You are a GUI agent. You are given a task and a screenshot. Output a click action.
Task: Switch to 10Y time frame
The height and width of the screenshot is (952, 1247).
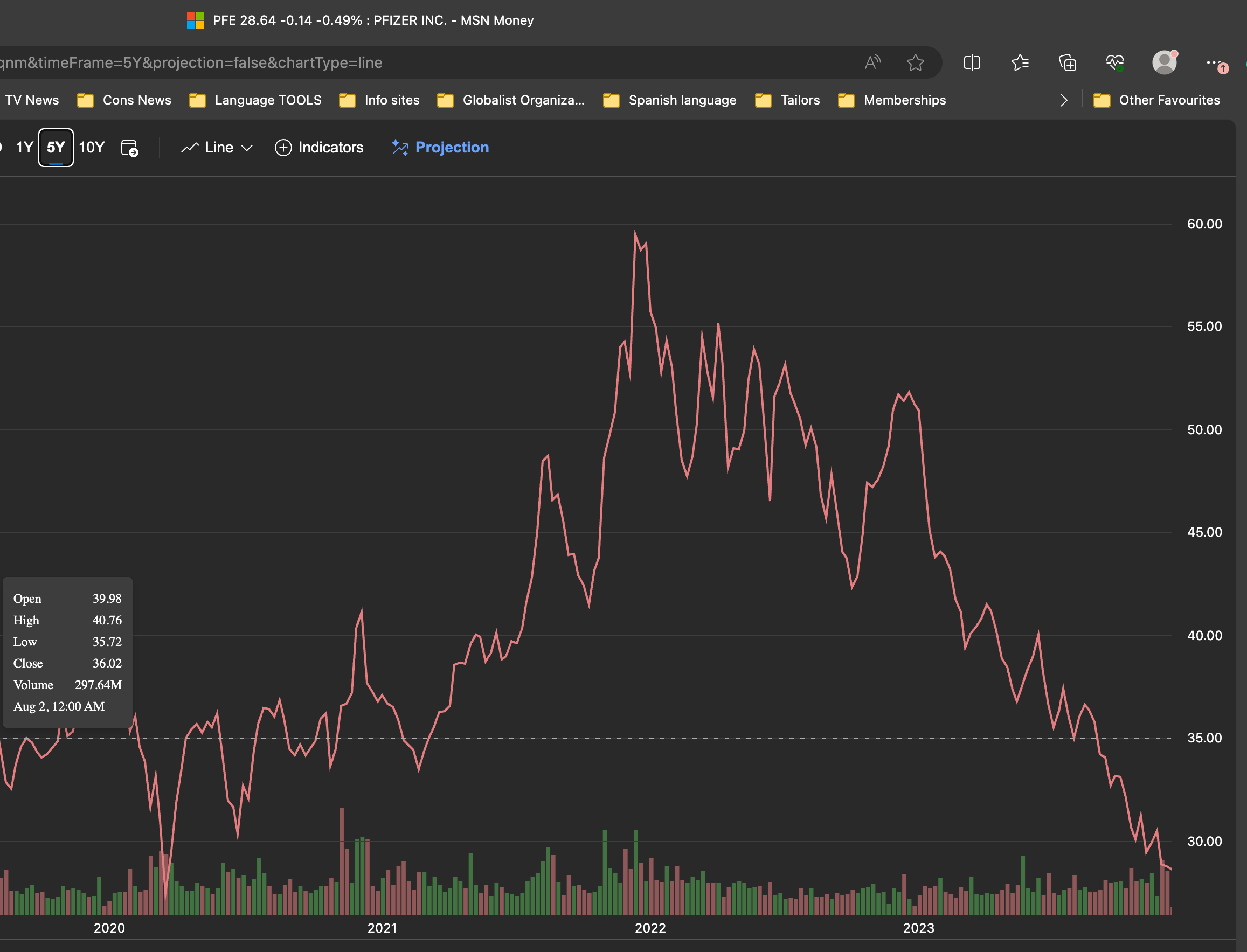91,148
